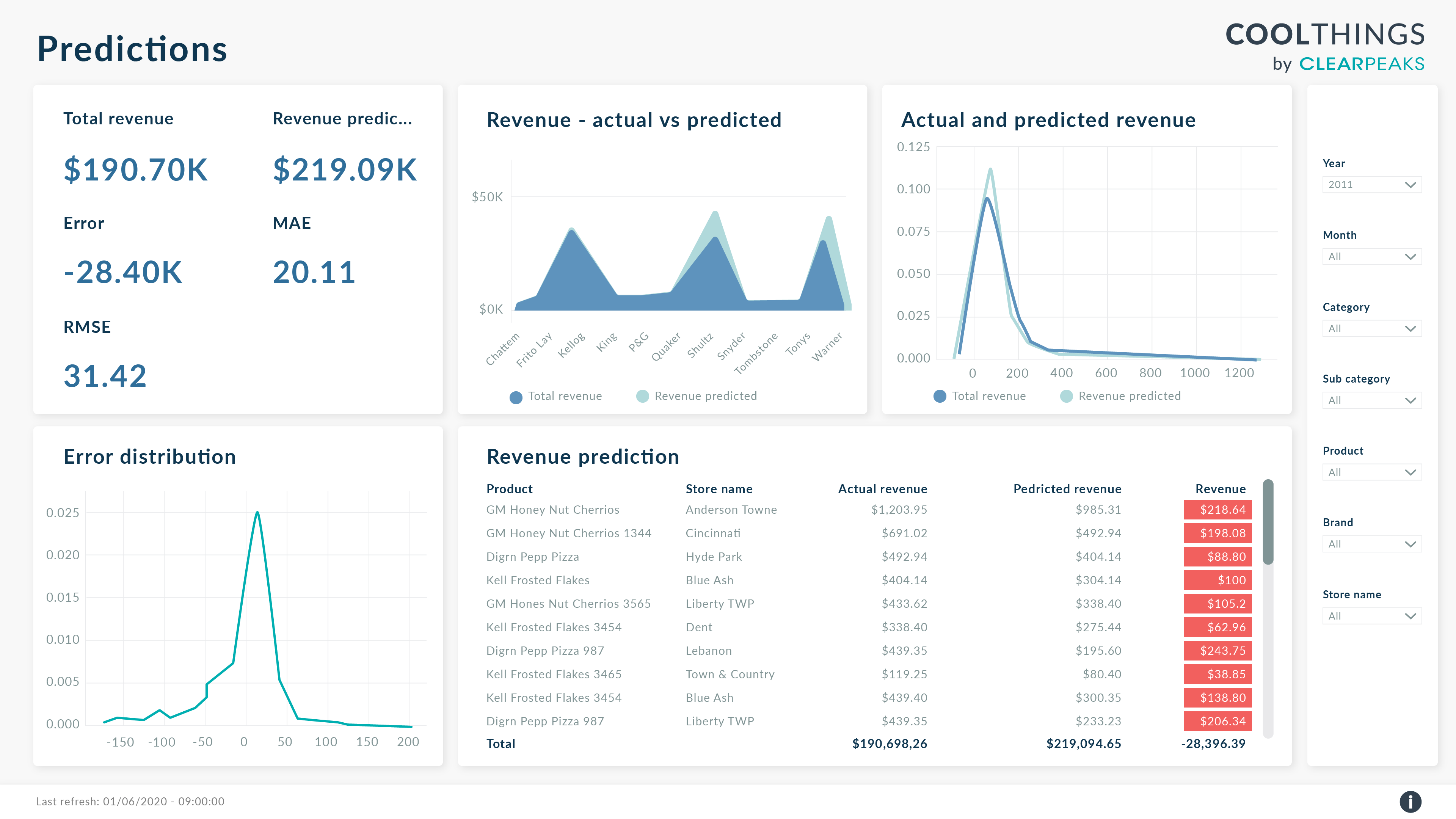Select the $198.08 red revenue cell
Screen dimensions: 1456x819
pyautogui.click(x=1218, y=533)
